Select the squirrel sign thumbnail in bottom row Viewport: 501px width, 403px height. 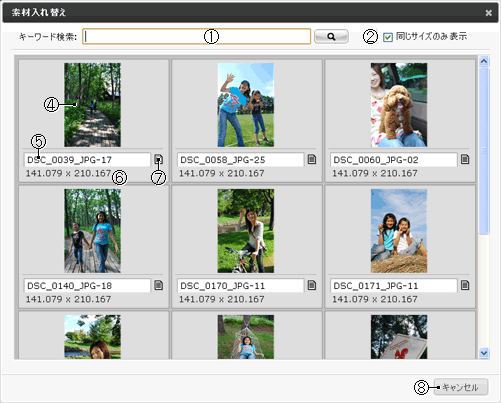pos(399,337)
